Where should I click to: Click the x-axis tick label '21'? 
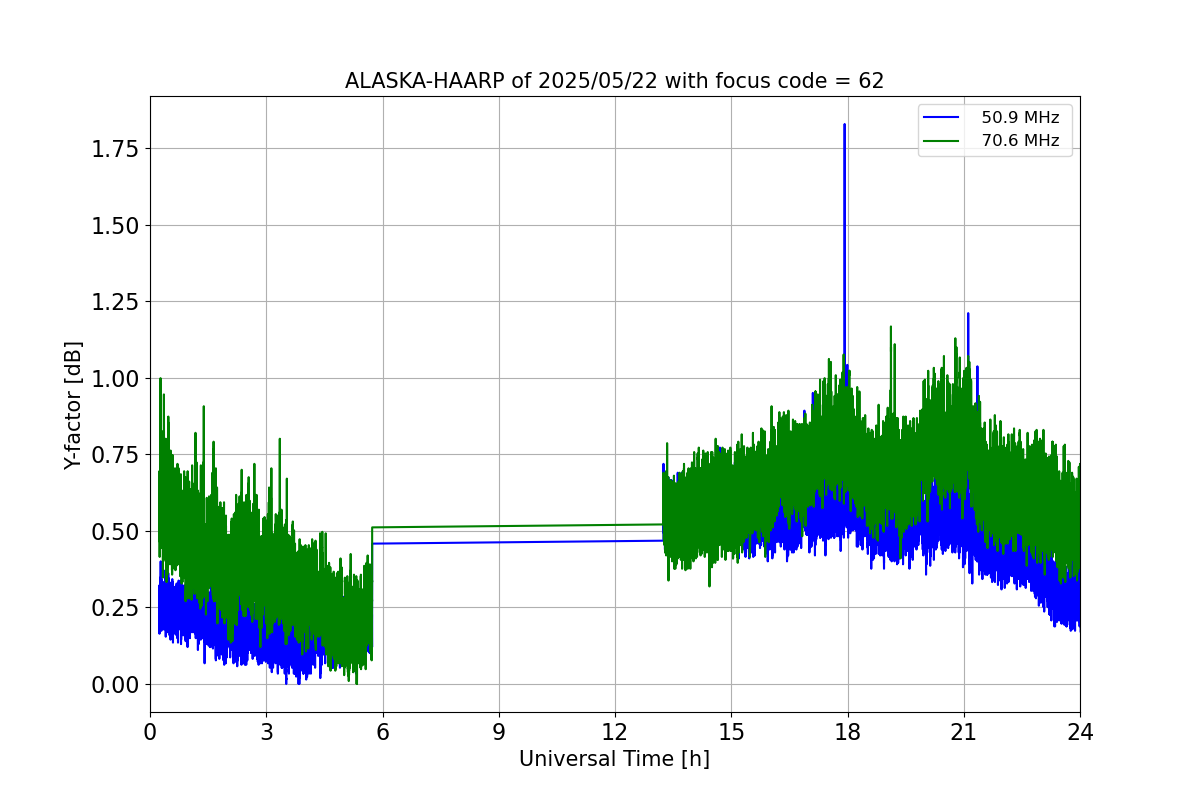(964, 731)
